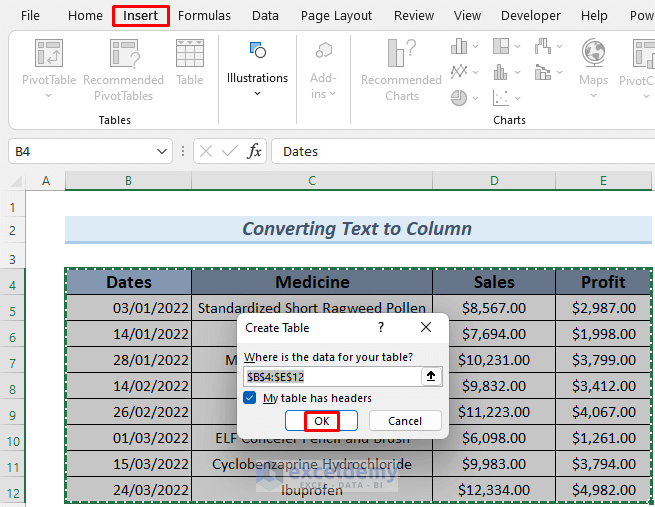Click the Select All corner triangle
The height and width of the screenshot is (507, 655).
pos(16,181)
